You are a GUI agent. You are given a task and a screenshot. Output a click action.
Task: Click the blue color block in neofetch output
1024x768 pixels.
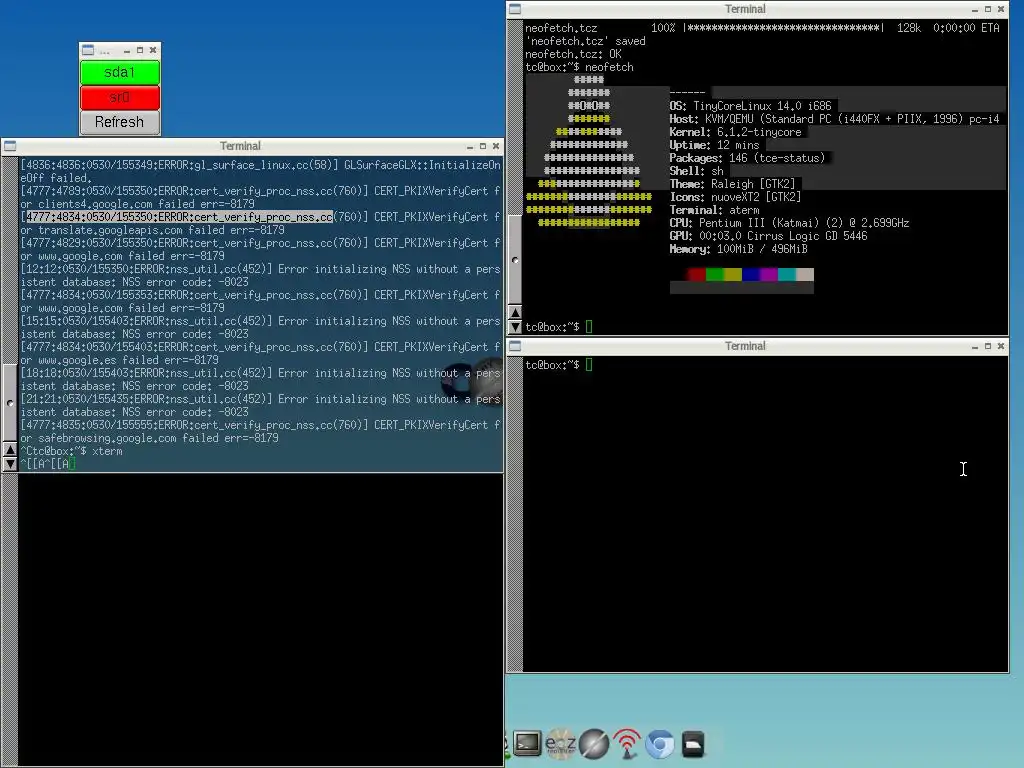[x=751, y=274]
